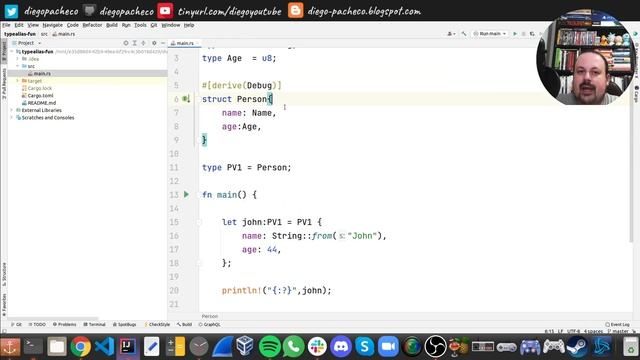
Task: Place cursor on line 11 type PV1 code
Action: [247, 168]
